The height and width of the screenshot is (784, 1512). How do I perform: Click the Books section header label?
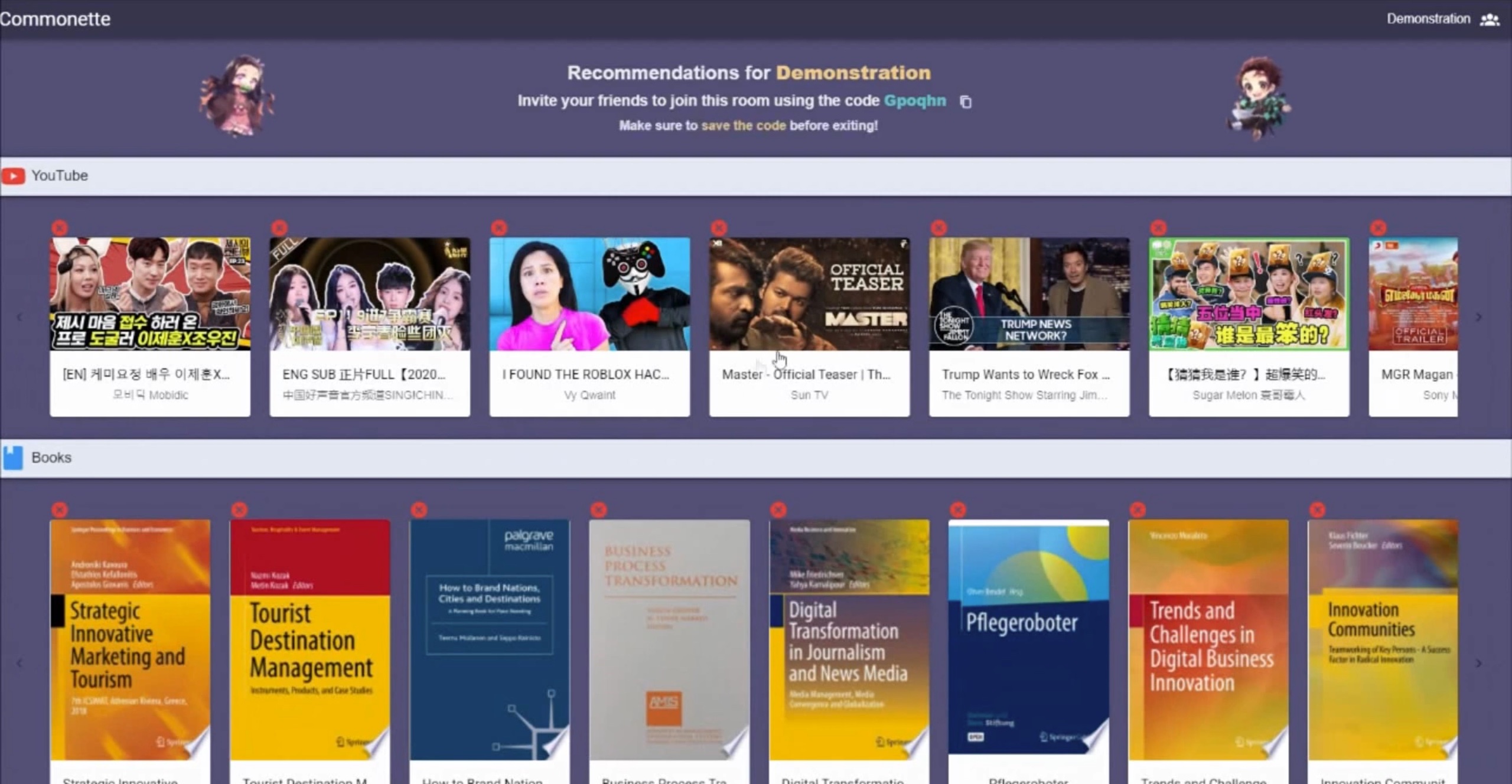pyautogui.click(x=51, y=458)
